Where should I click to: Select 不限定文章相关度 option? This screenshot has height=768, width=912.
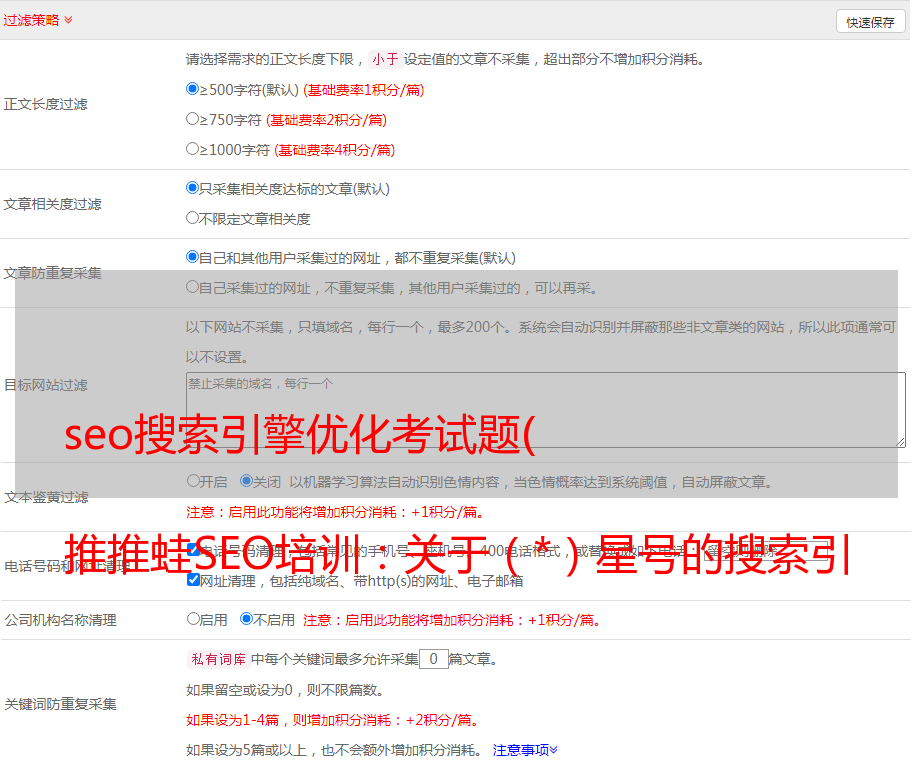tap(193, 218)
